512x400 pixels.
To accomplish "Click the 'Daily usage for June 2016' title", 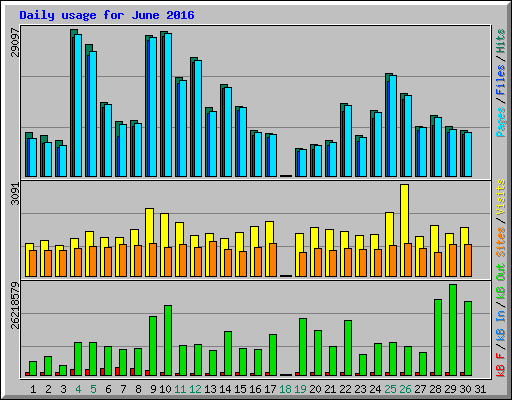I will click(107, 15).
